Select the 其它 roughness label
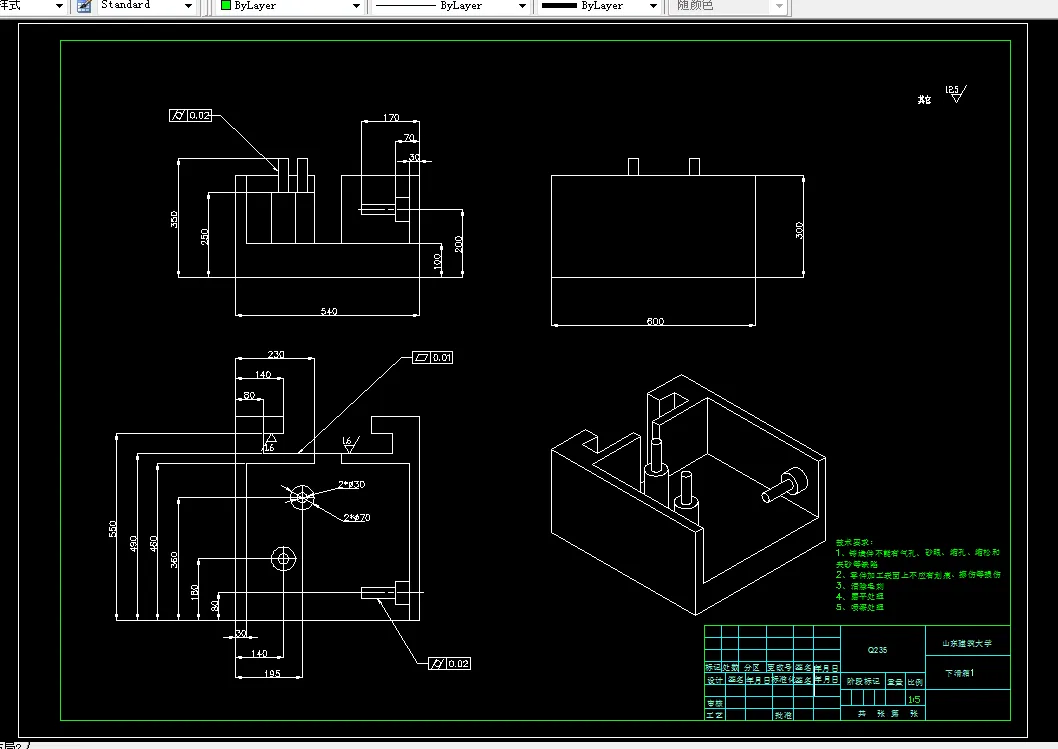This screenshot has width=1058, height=749. [924, 99]
